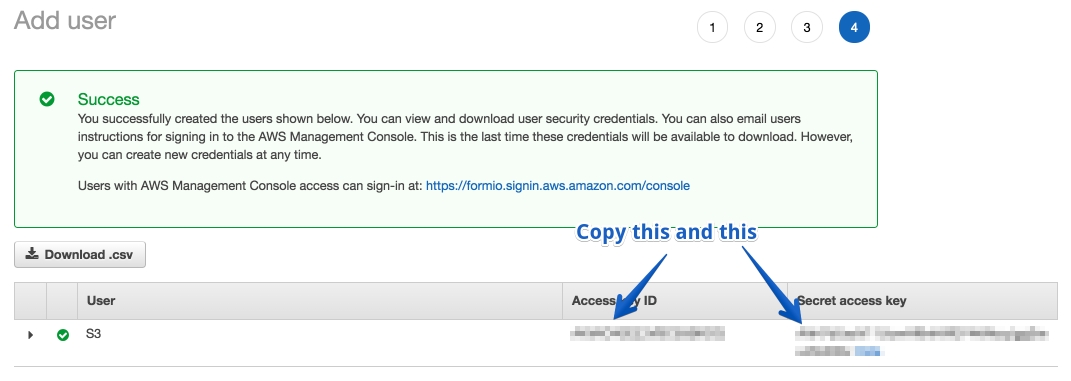Download the credentials .csv file
1071x381 pixels.
[80, 255]
